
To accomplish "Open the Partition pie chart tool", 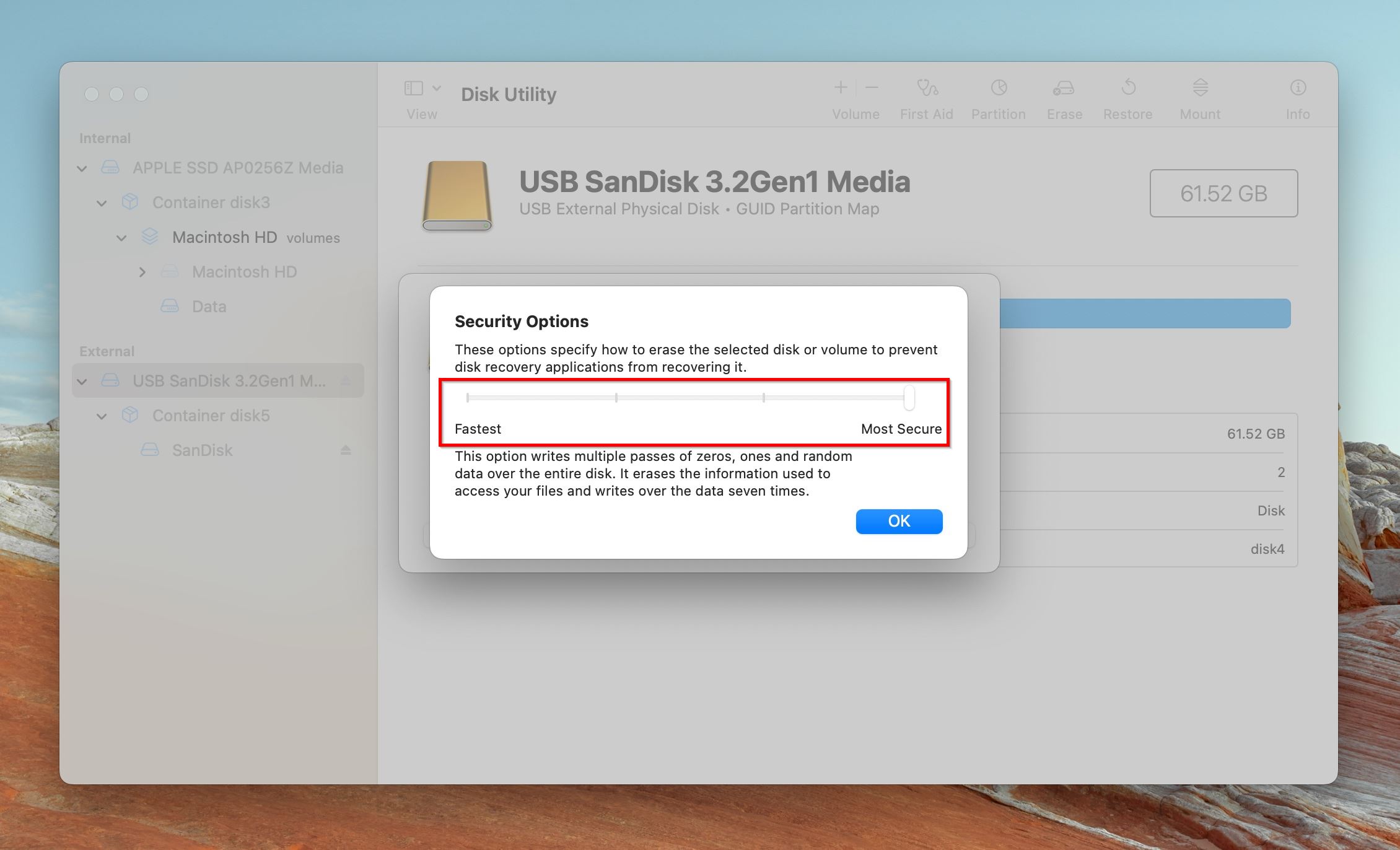I will tap(999, 88).
